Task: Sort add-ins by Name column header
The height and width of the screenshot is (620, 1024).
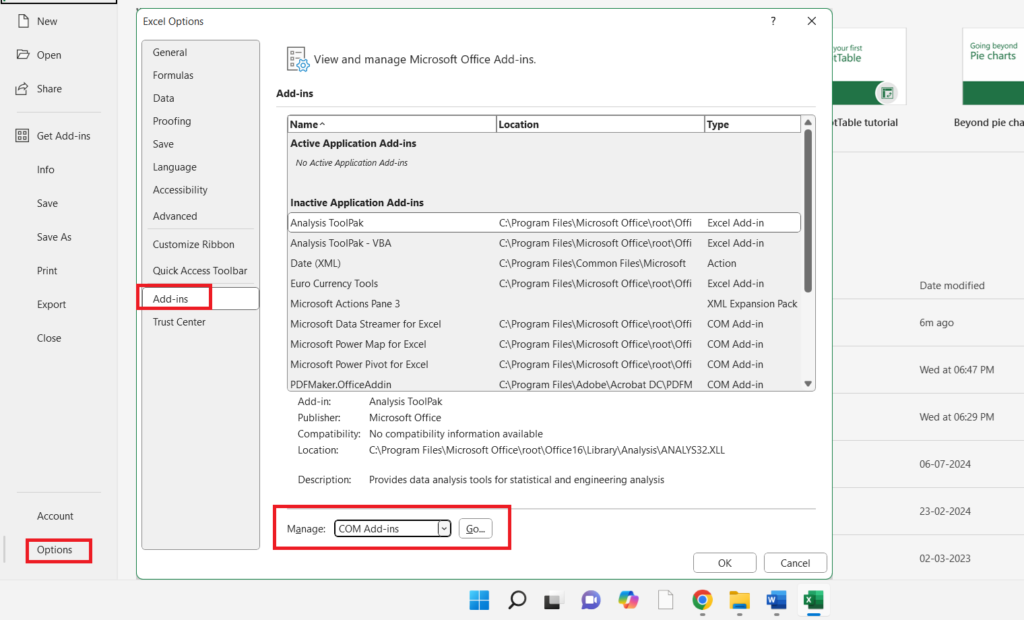Action: coord(392,124)
